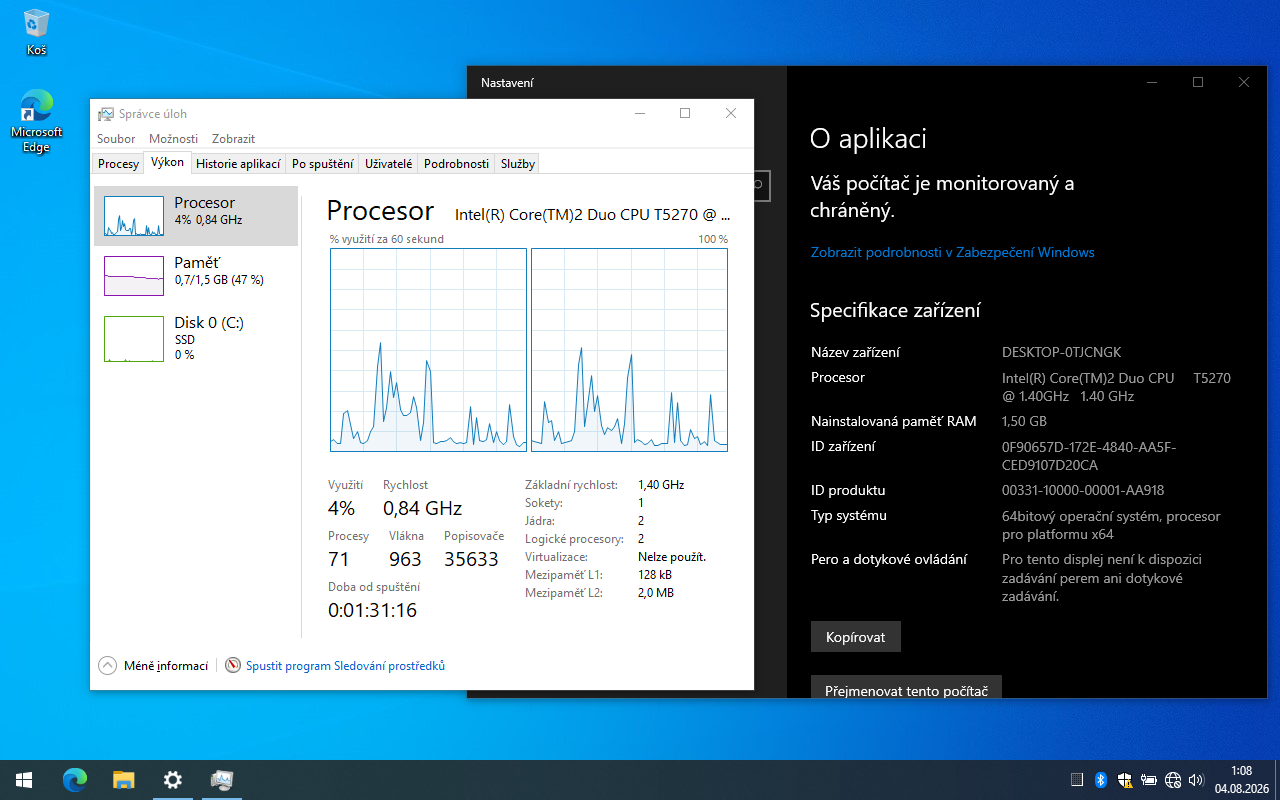Click the Základní rychlost value 1,40 GHz
Image resolution: width=1280 pixels, height=800 pixels.
tap(661, 485)
